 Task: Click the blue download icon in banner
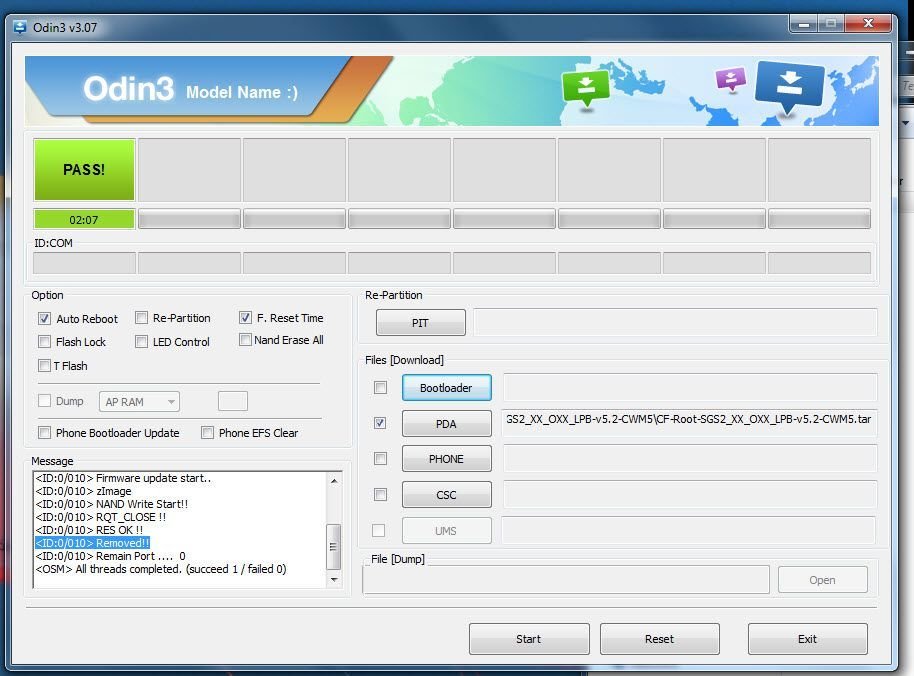click(789, 87)
